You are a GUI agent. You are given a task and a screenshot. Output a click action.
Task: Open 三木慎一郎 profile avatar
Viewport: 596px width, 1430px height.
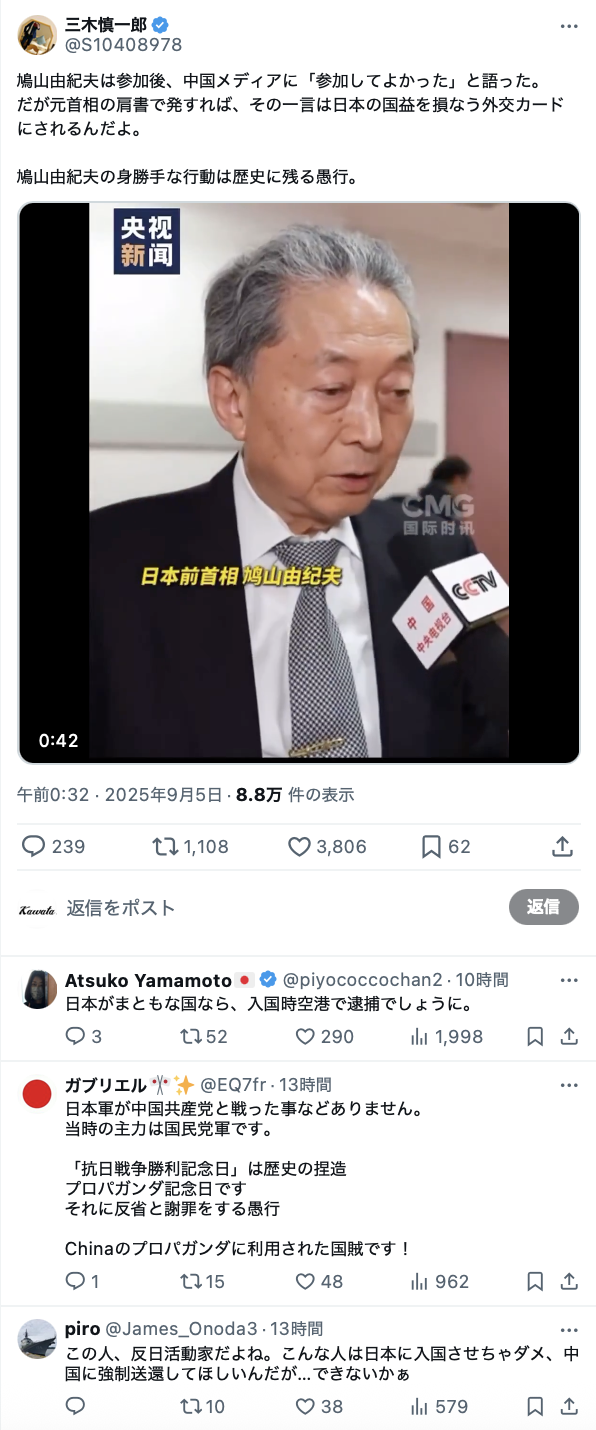click(x=37, y=35)
